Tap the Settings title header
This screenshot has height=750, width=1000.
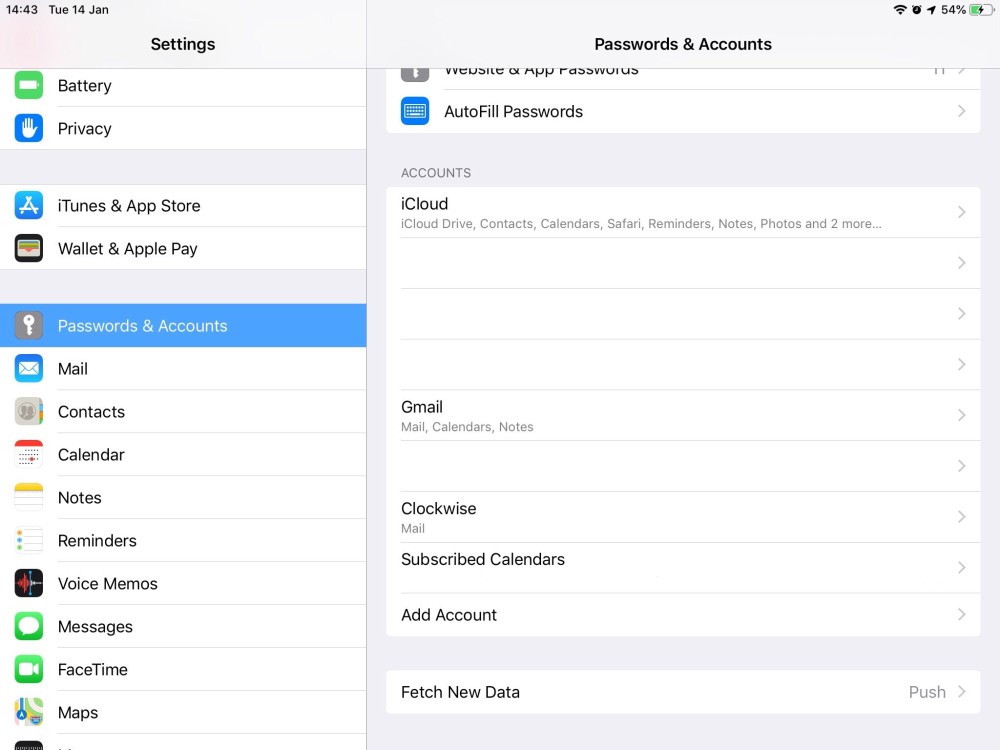pos(183,44)
